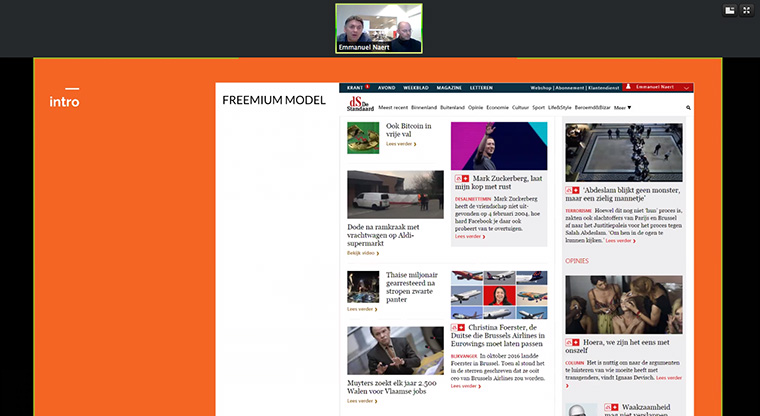The width and height of the screenshot is (760, 416).
Task: Open headline 'Dode na ramkraak met vrachtwagen'
Action: 383,235
